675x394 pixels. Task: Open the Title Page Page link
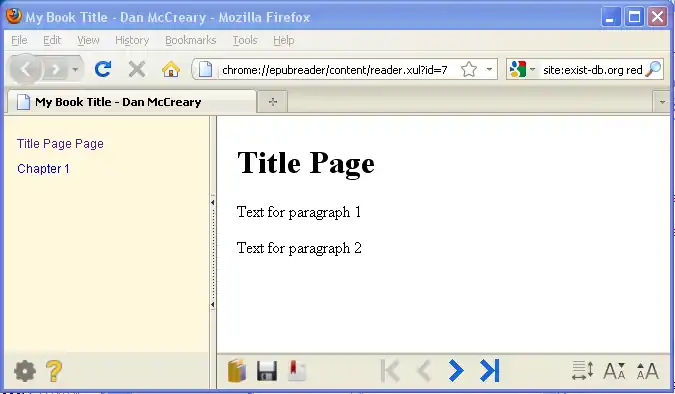pos(60,143)
